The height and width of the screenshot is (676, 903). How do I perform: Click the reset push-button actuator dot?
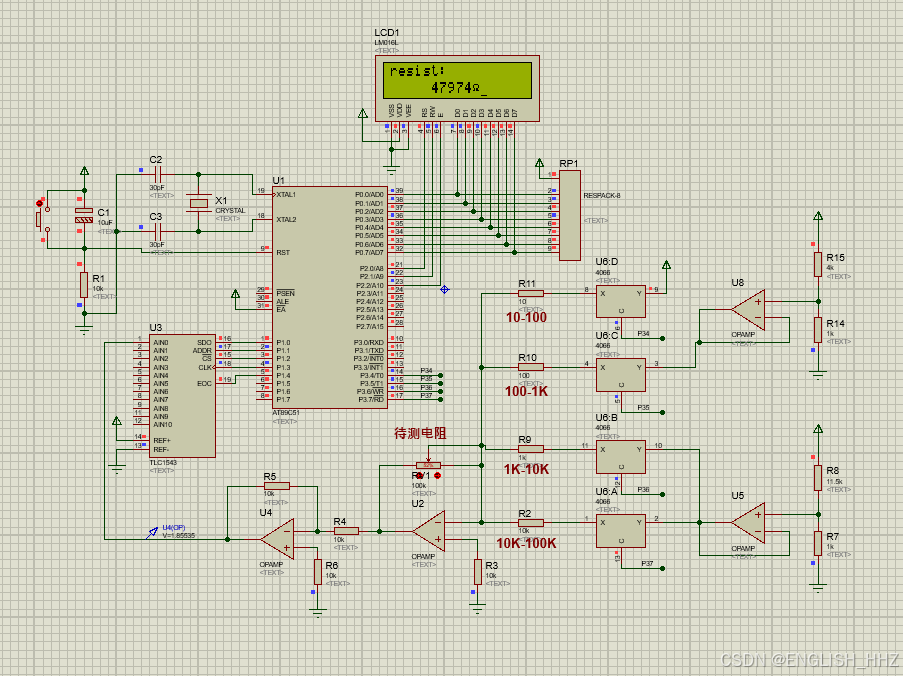(x=39, y=203)
